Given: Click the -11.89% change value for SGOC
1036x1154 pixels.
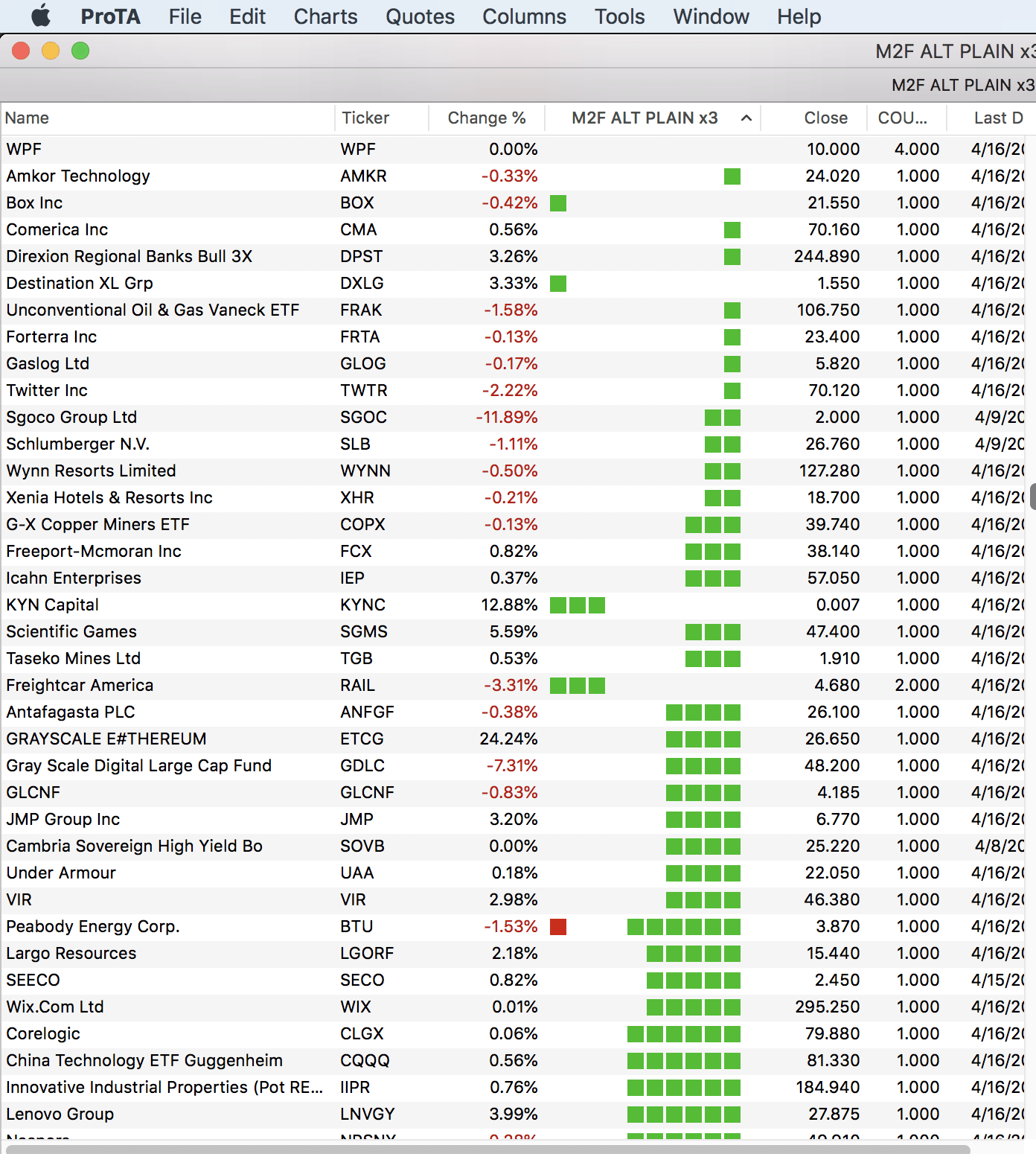Looking at the screenshot, I should click(507, 418).
